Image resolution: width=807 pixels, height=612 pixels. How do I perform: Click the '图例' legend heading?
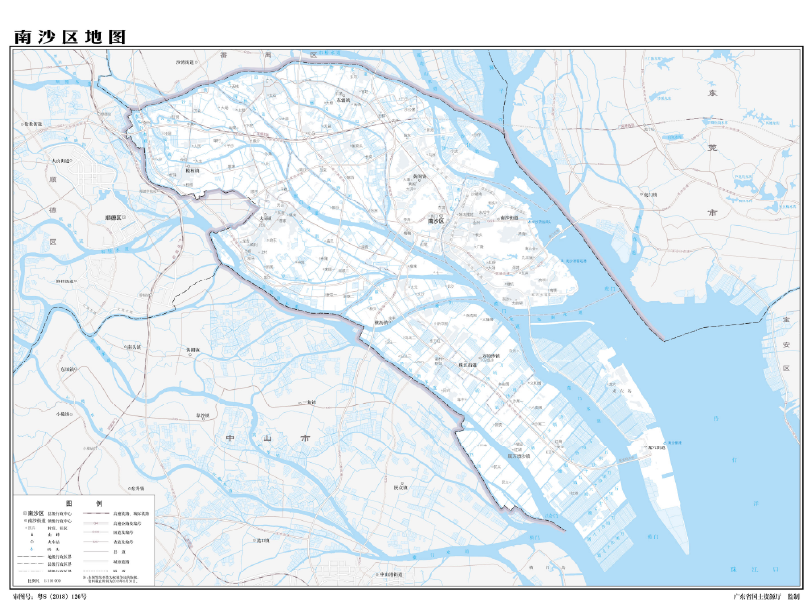tap(84, 503)
